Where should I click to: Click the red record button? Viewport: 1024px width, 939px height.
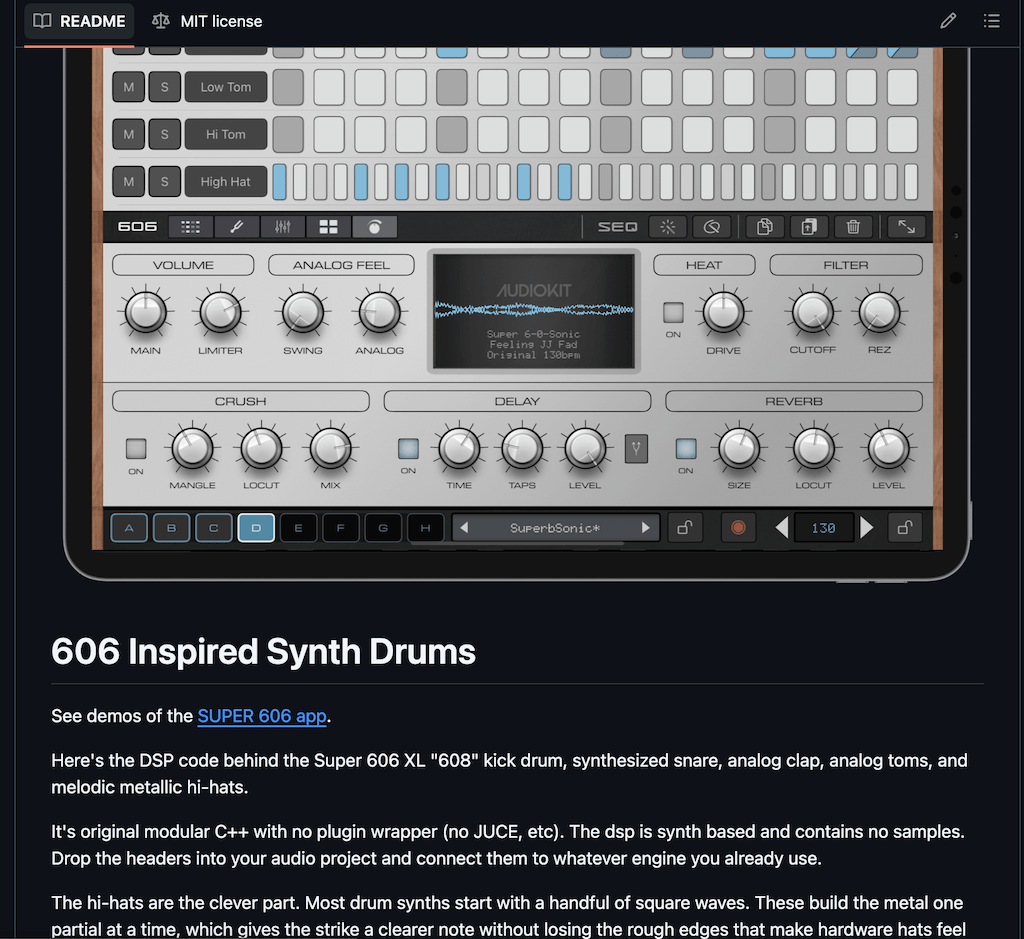738,528
